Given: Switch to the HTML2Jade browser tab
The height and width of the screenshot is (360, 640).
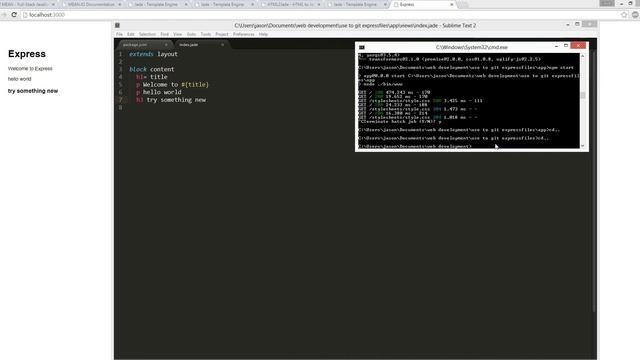Looking at the screenshot, I should 290,4.
